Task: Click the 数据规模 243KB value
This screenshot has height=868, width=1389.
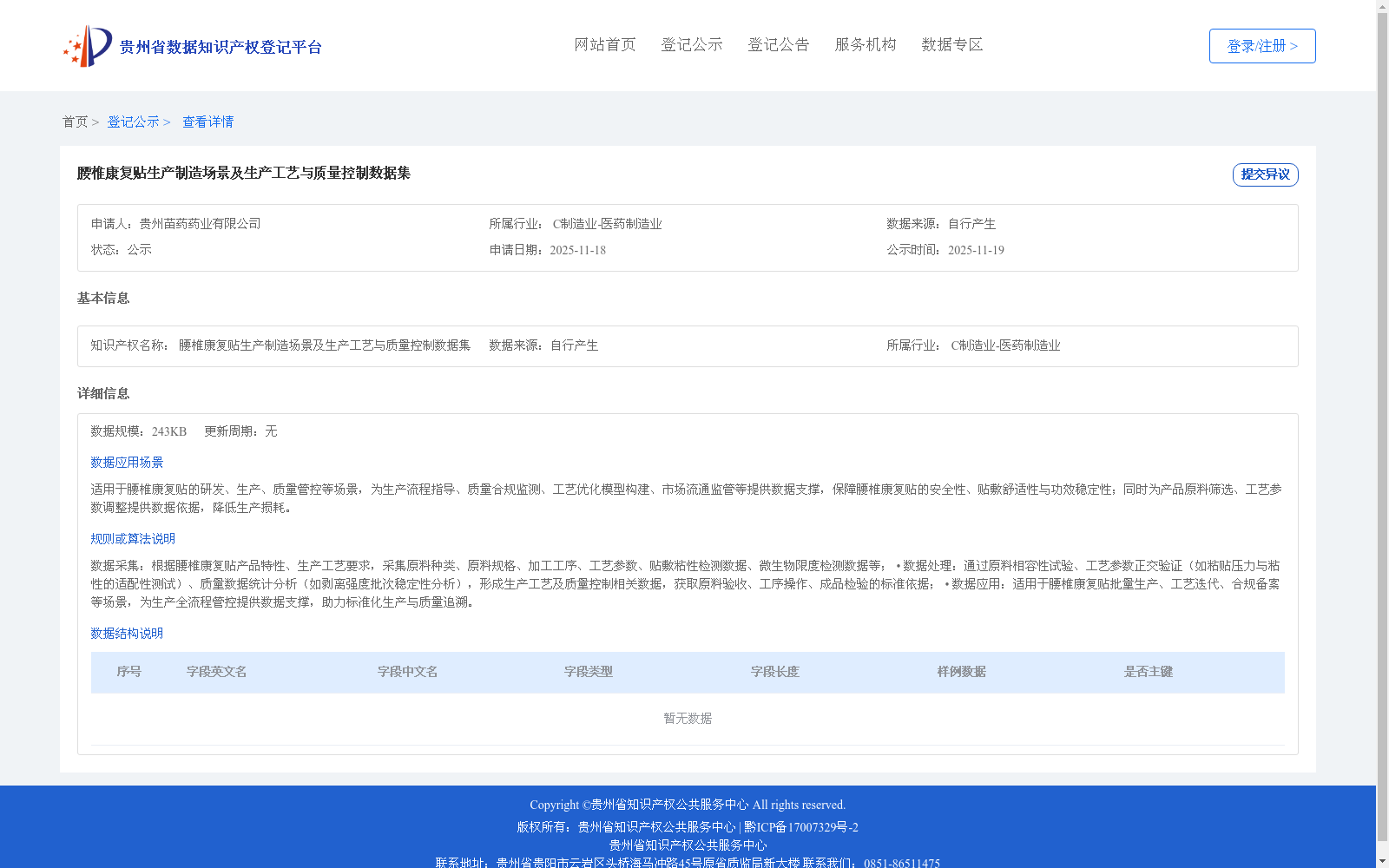Action: click(169, 431)
